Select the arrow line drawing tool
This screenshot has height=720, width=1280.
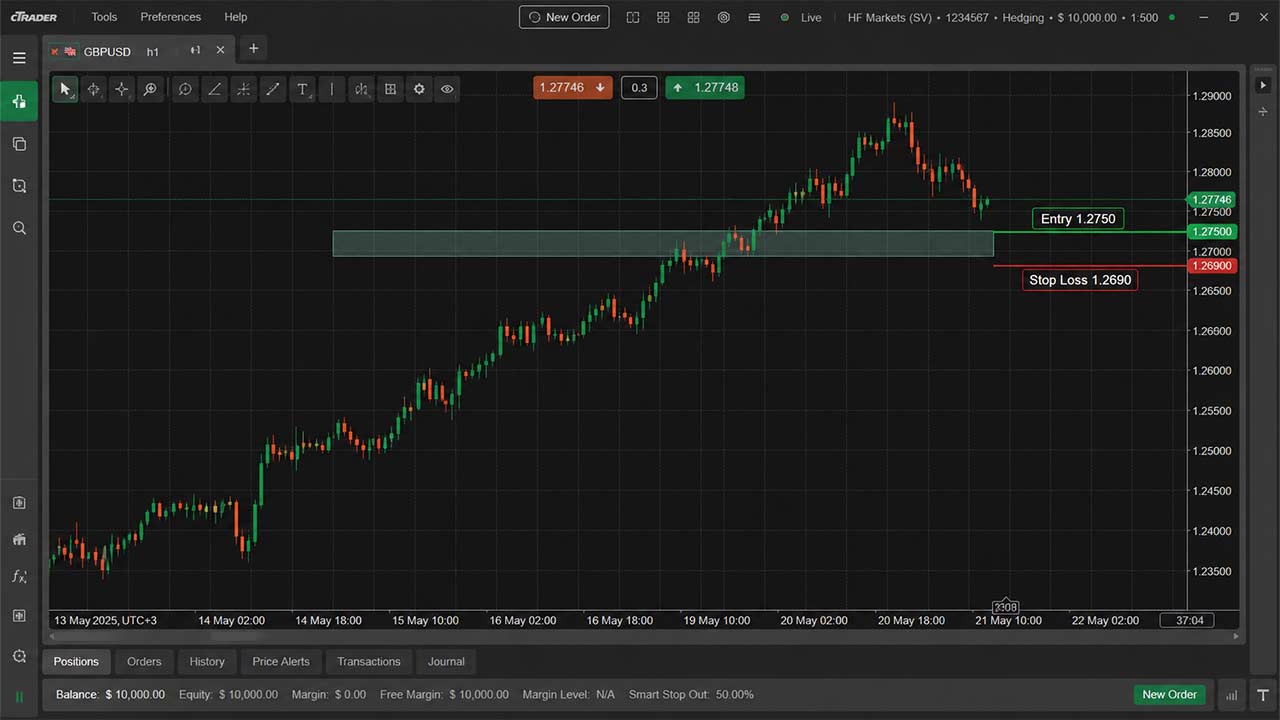point(272,89)
